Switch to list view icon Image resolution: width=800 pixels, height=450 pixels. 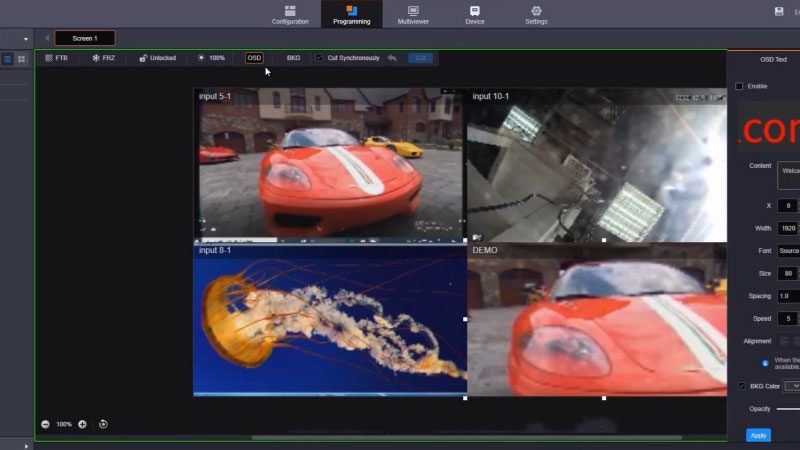tap(7, 59)
